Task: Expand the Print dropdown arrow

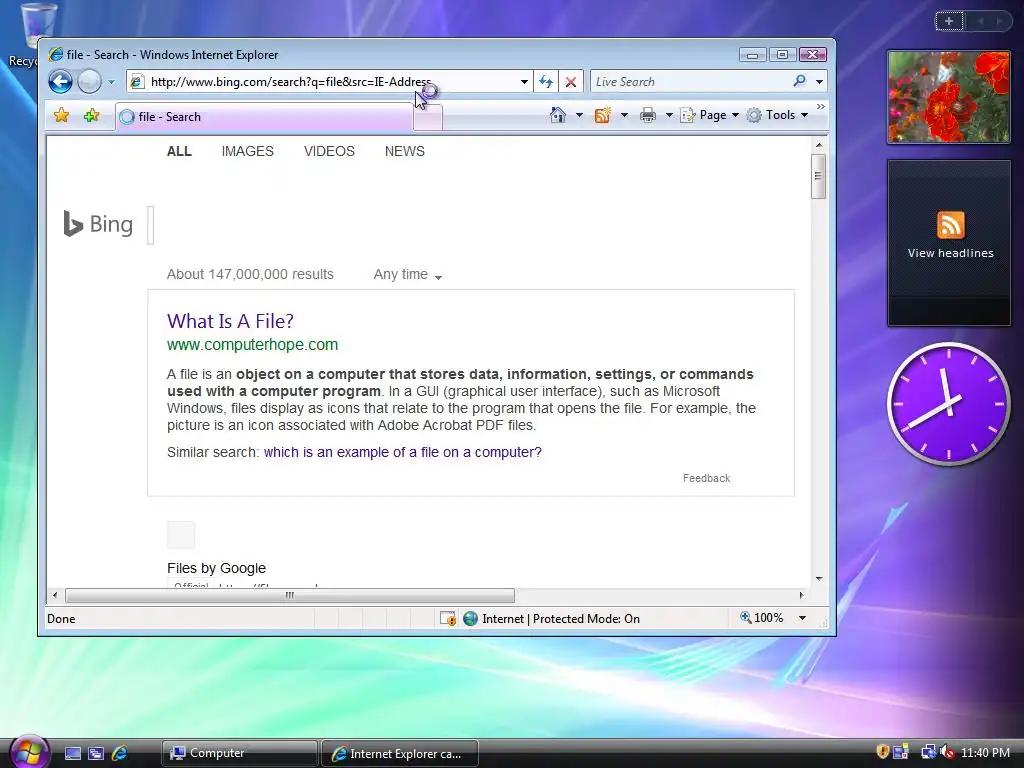Action: pos(669,116)
